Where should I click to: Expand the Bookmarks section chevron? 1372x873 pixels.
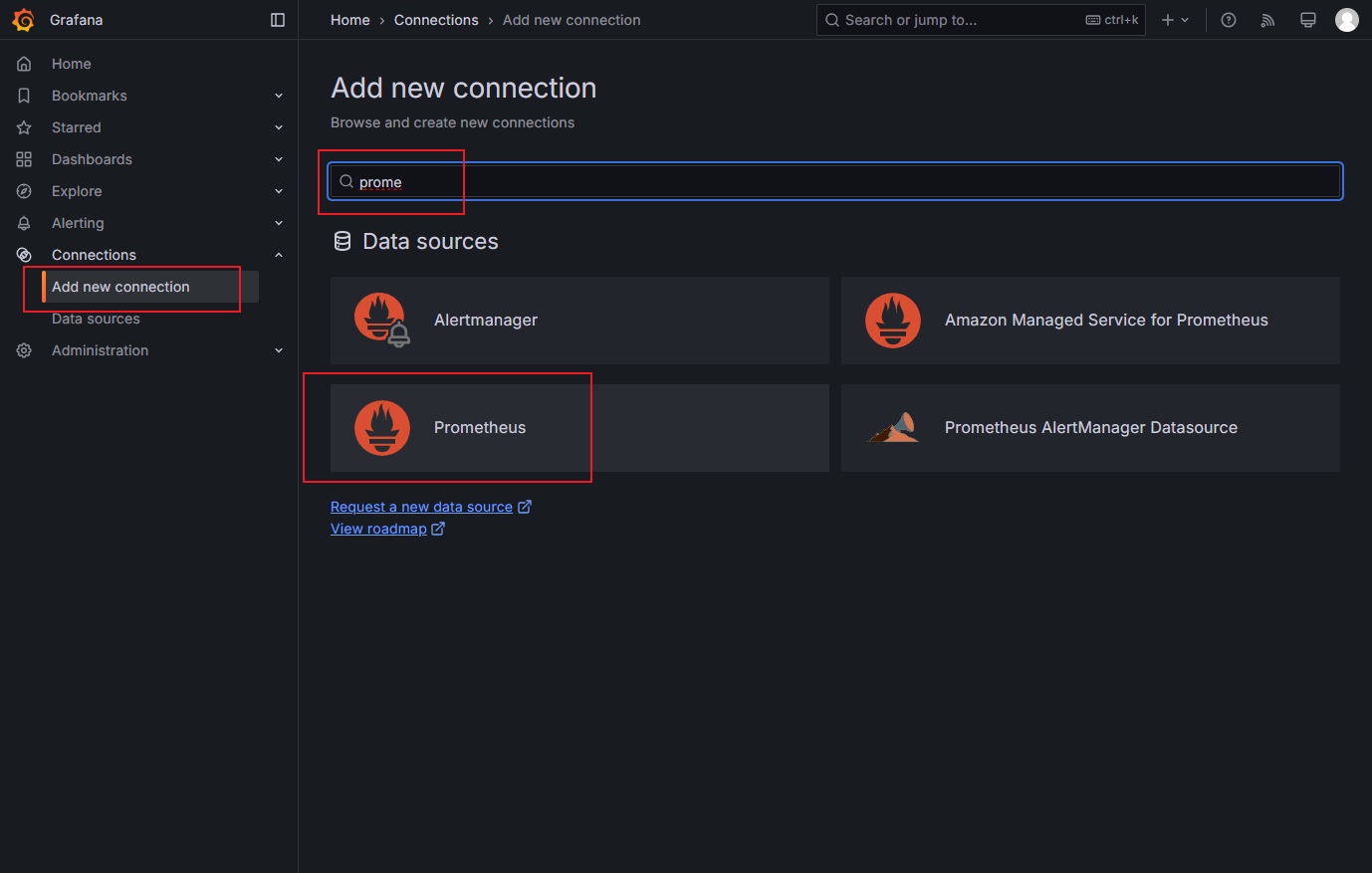click(x=279, y=96)
